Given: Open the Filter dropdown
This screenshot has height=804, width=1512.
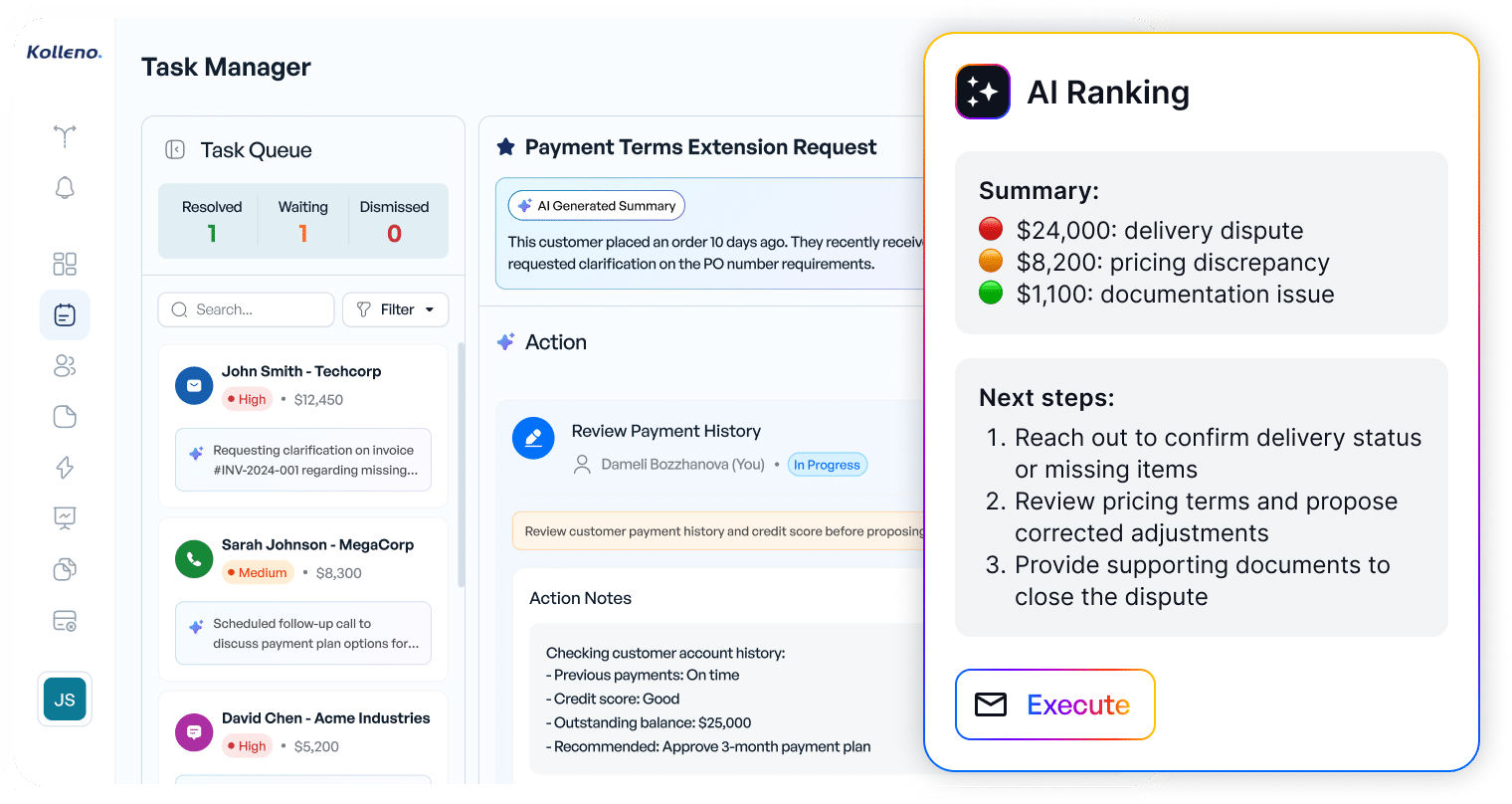Looking at the screenshot, I should point(396,309).
